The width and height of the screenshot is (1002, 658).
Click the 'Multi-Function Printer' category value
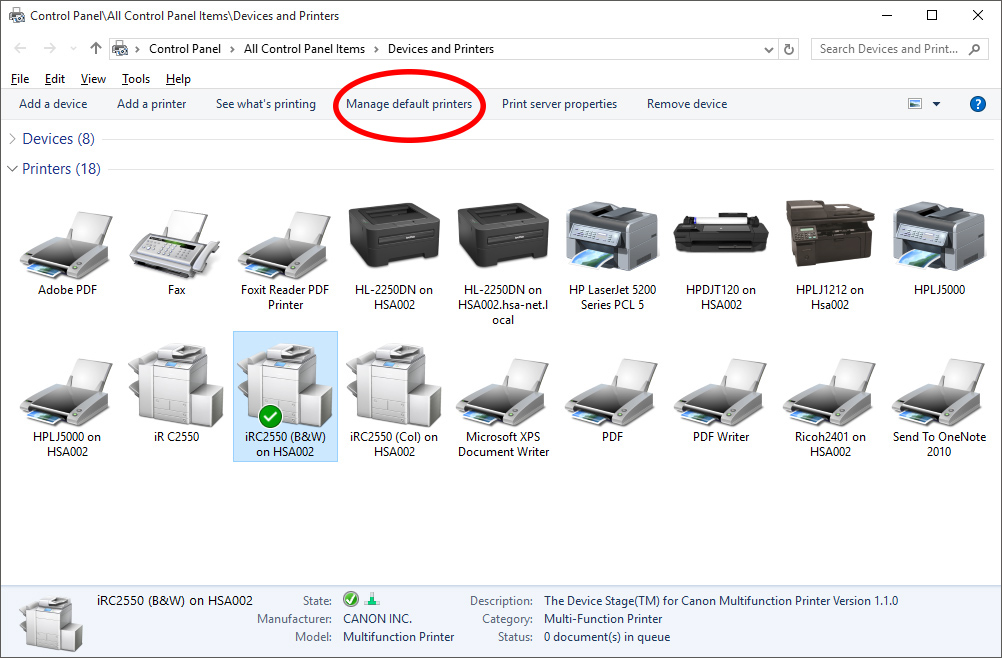click(603, 619)
